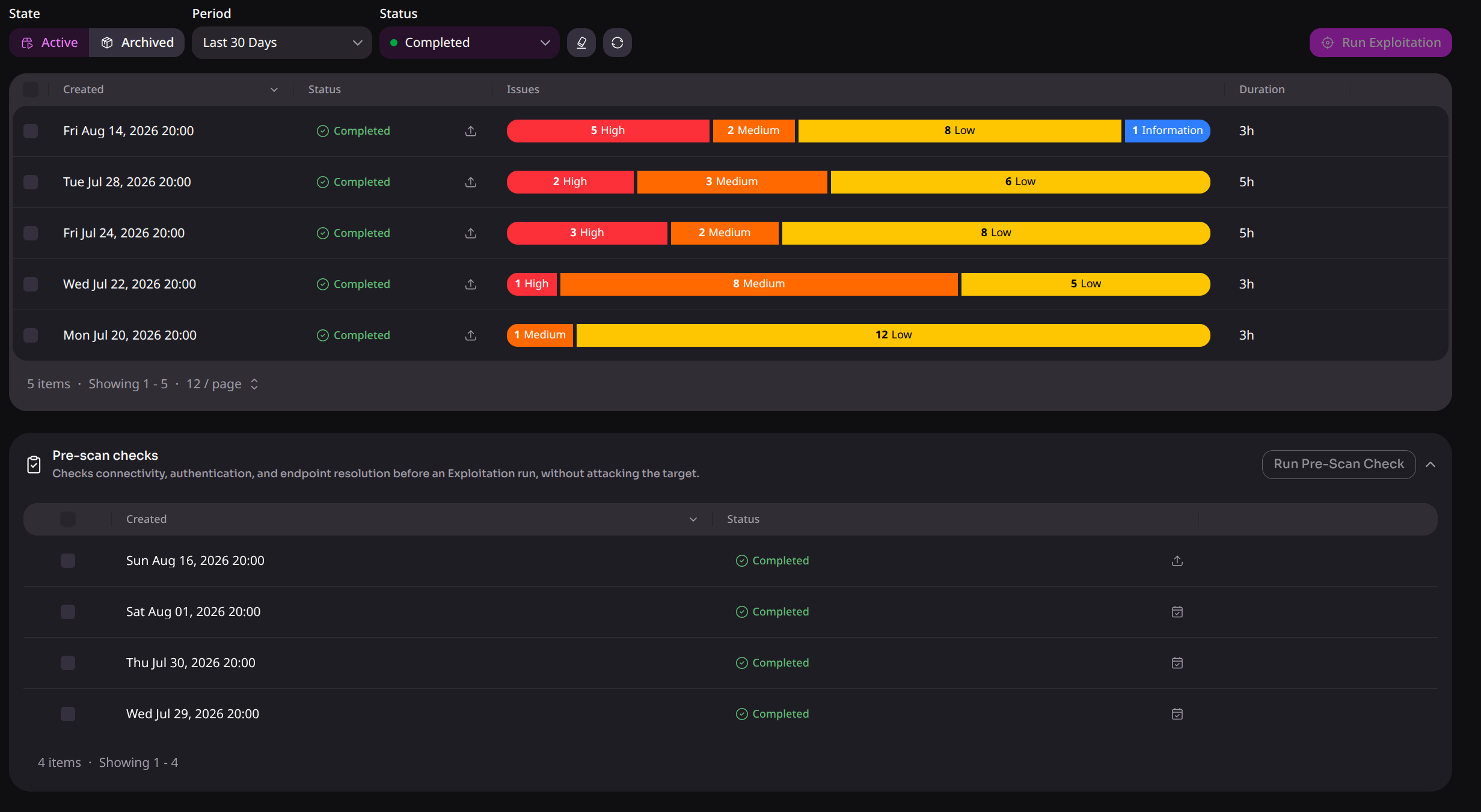The height and width of the screenshot is (812, 1481).
Task: Click the clear filters eraser icon
Action: 581,43
